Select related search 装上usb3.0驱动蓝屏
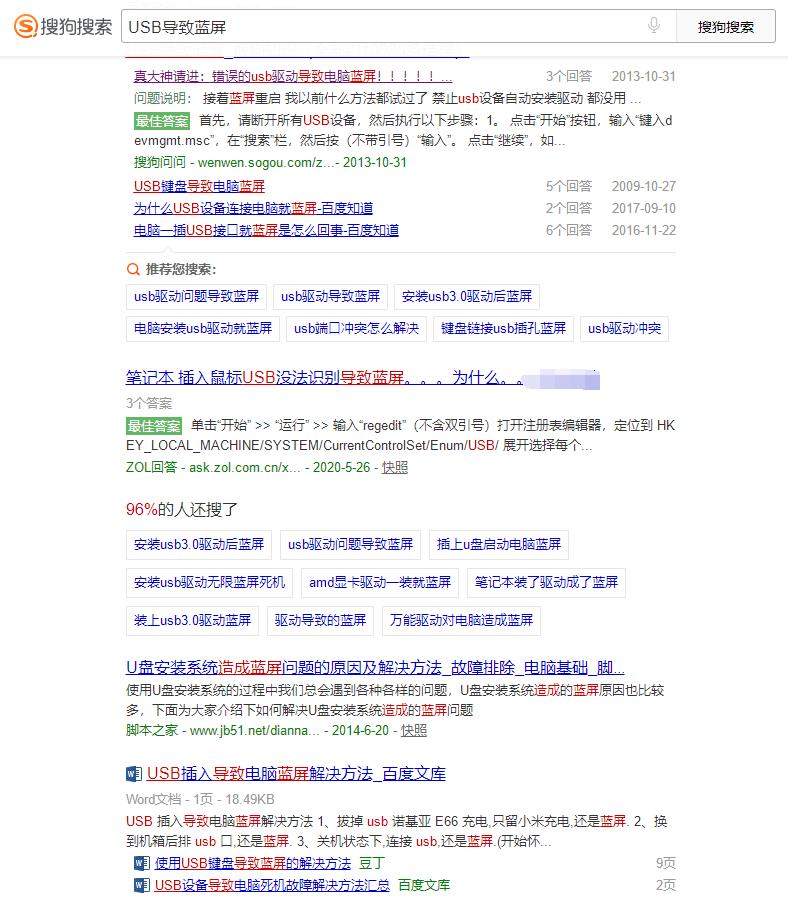Viewport: 788px width, 904px height. click(193, 620)
